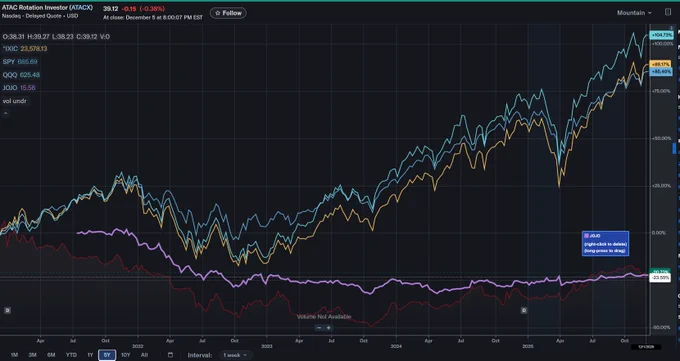Click the +104.72% price label
Image resolution: width=680 pixels, height=361 pixels.
(x=661, y=35)
